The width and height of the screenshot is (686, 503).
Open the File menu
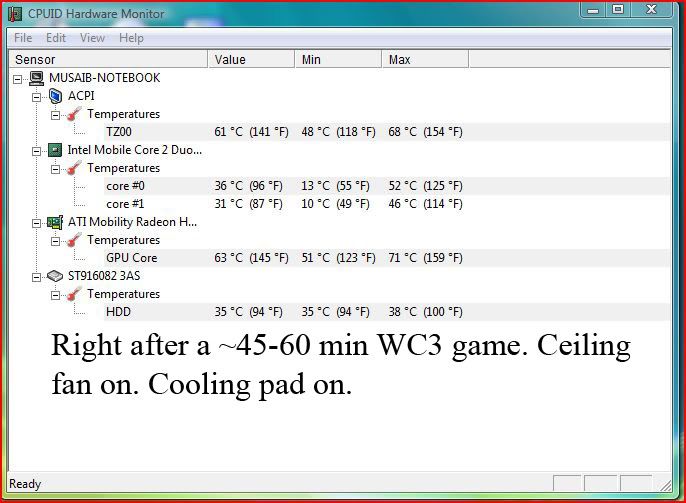(23, 38)
